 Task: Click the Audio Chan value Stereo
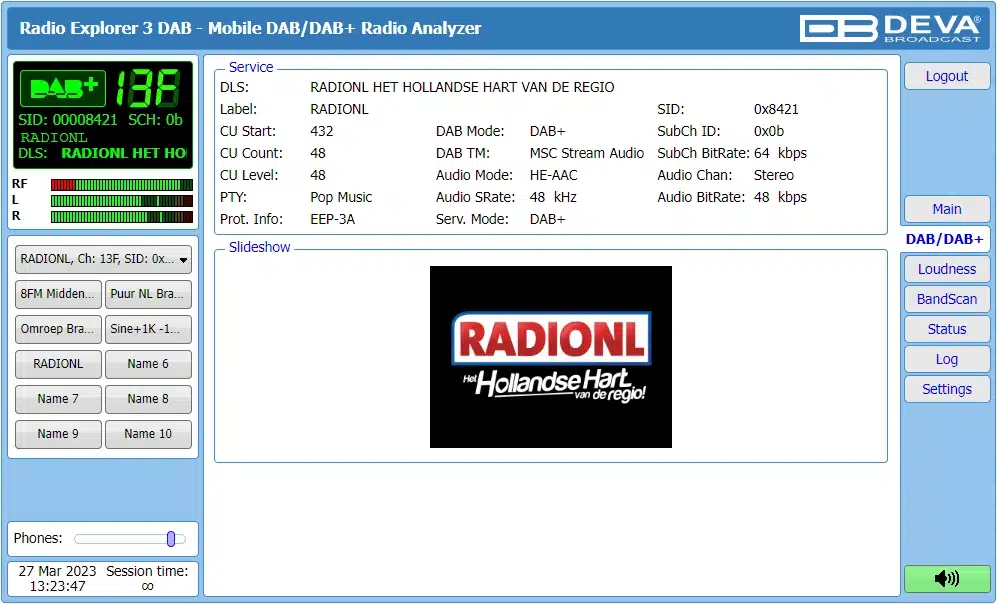774,175
